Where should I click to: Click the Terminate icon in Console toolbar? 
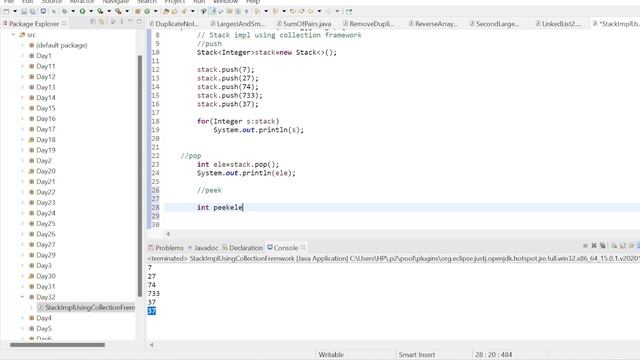585,246
